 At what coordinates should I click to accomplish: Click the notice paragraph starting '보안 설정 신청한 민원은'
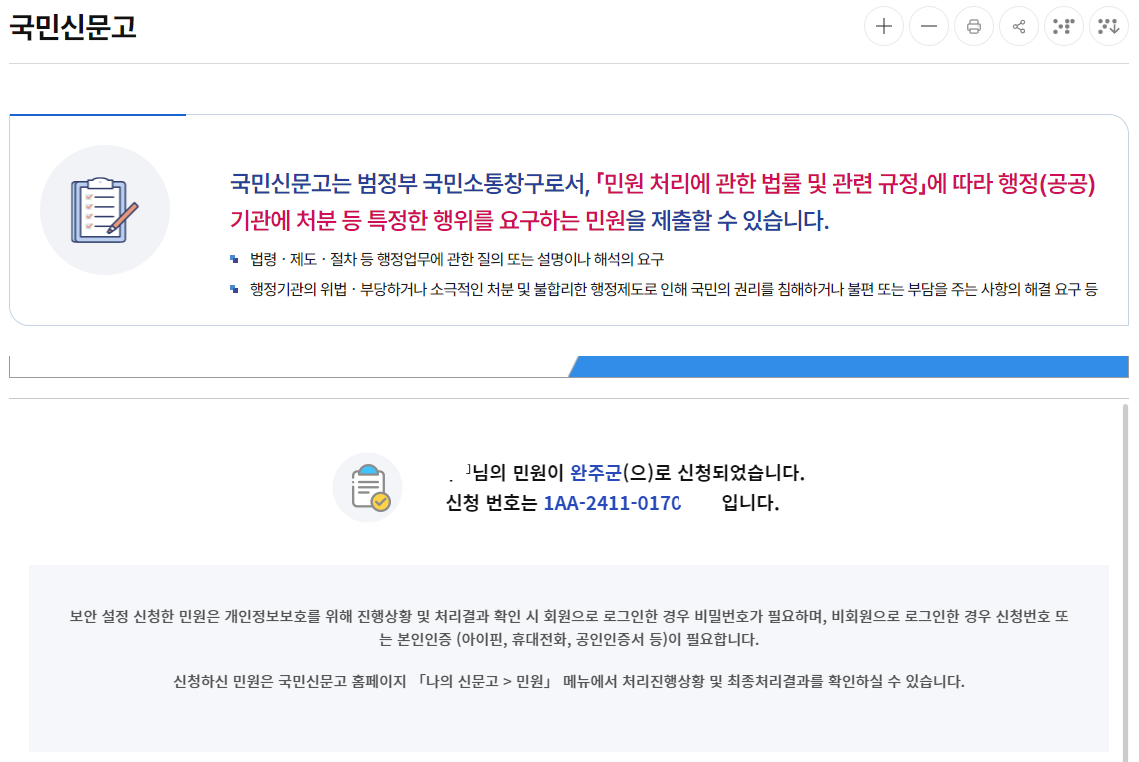(569, 628)
